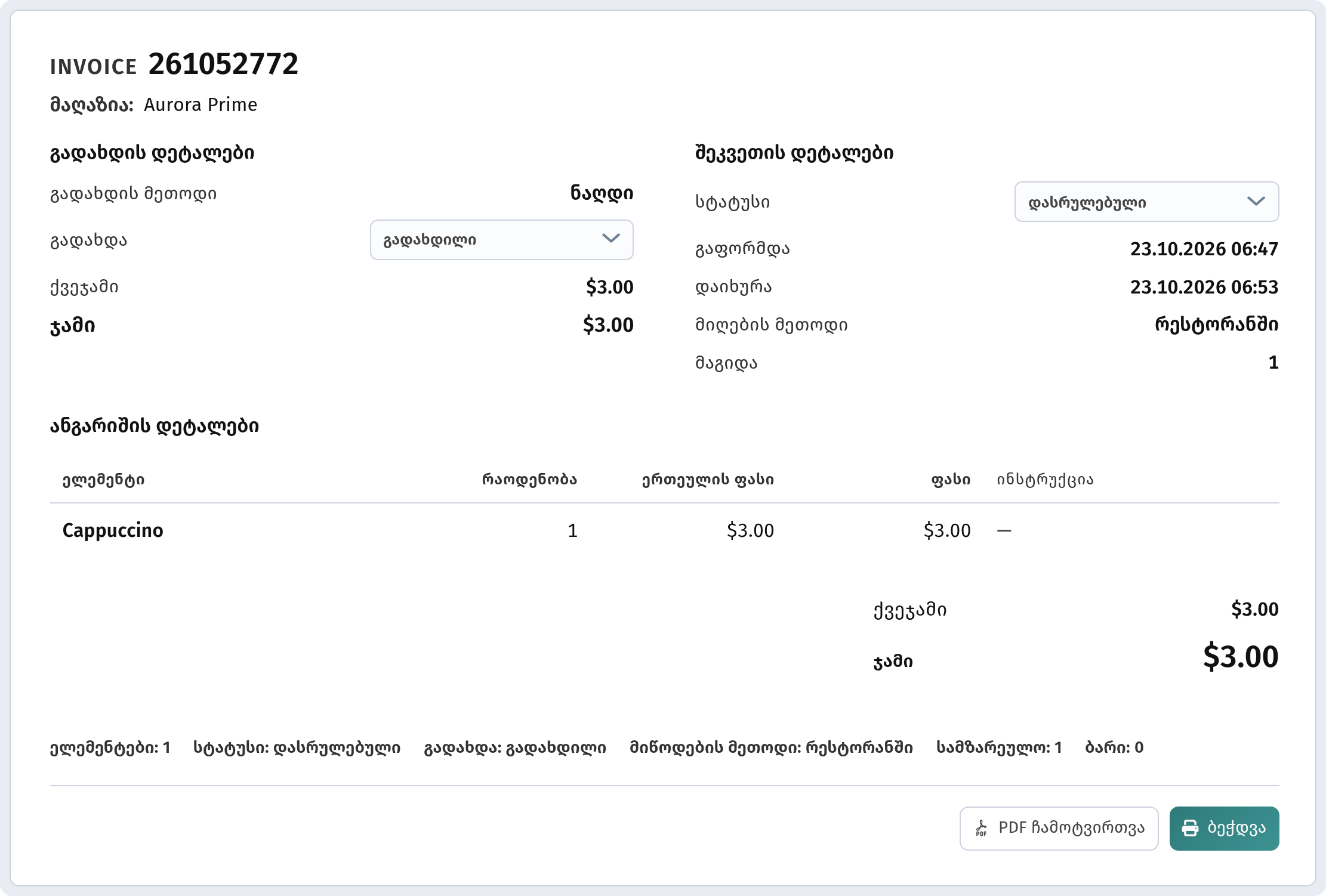This screenshot has width=1326, height=896.
Task: Click the Cappuccino item row
Action: 664,530
